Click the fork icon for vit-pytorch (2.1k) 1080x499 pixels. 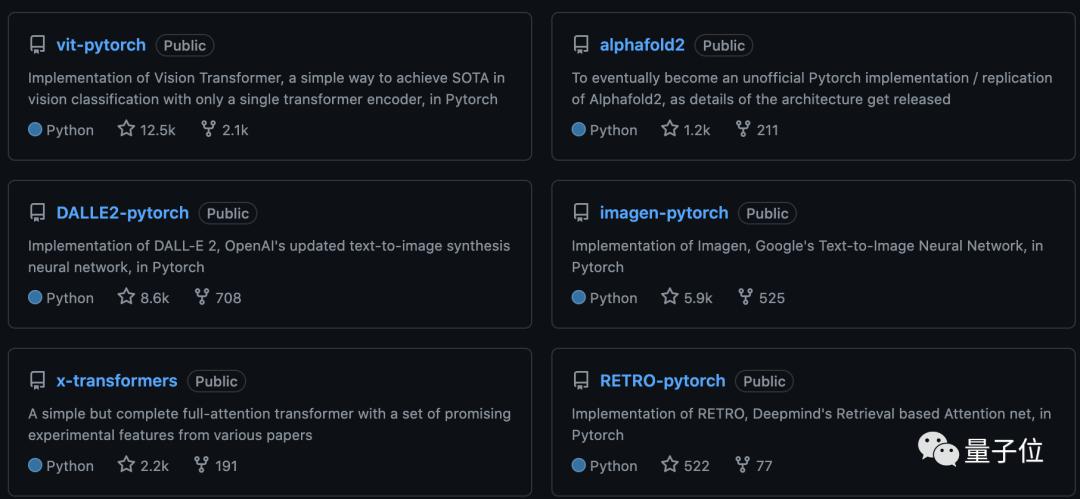pyautogui.click(x=208, y=129)
